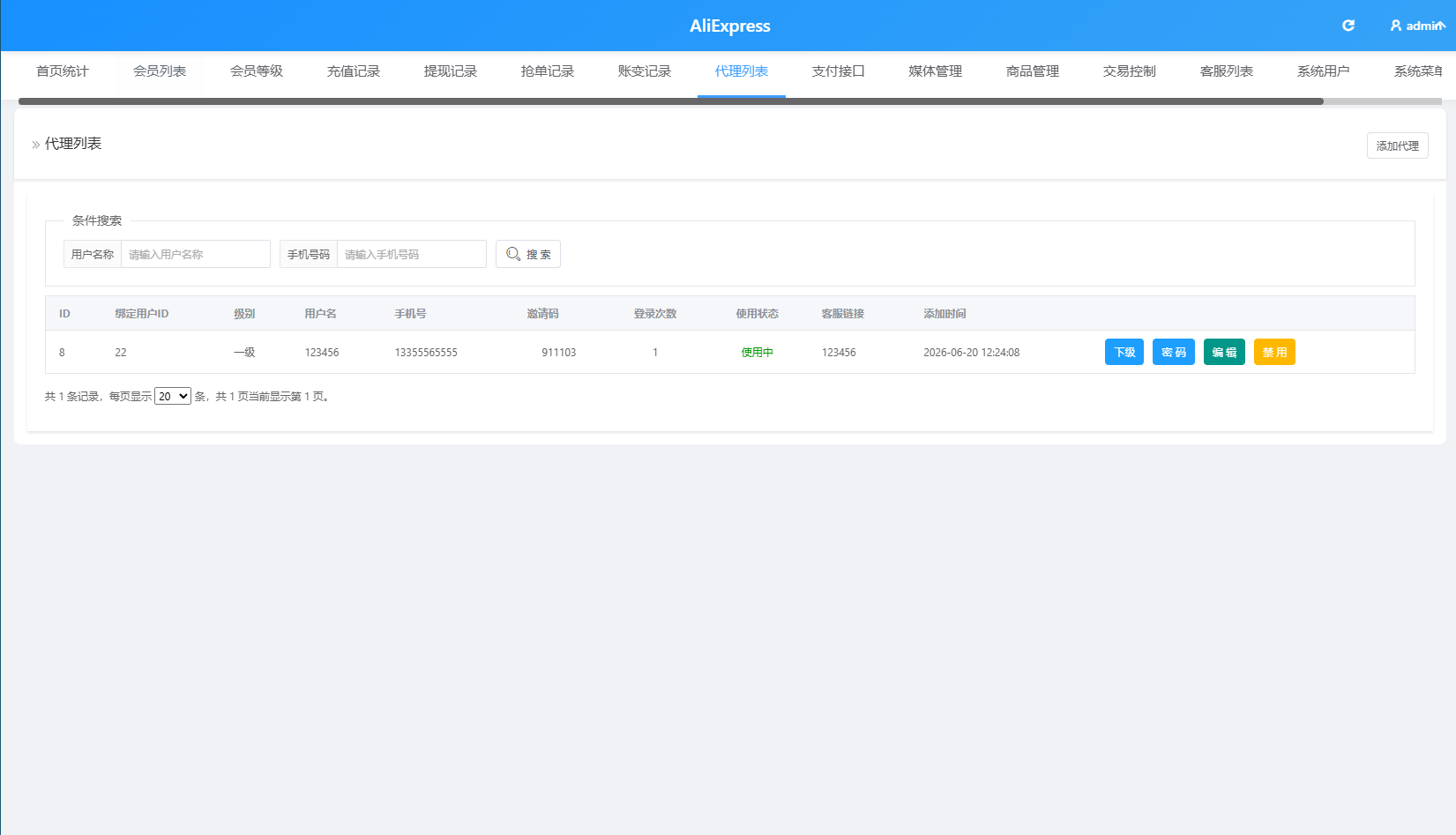Viewport: 1456px width, 835px height.
Task: Switch to the 会员列表 tab
Action: pos(160,71)
